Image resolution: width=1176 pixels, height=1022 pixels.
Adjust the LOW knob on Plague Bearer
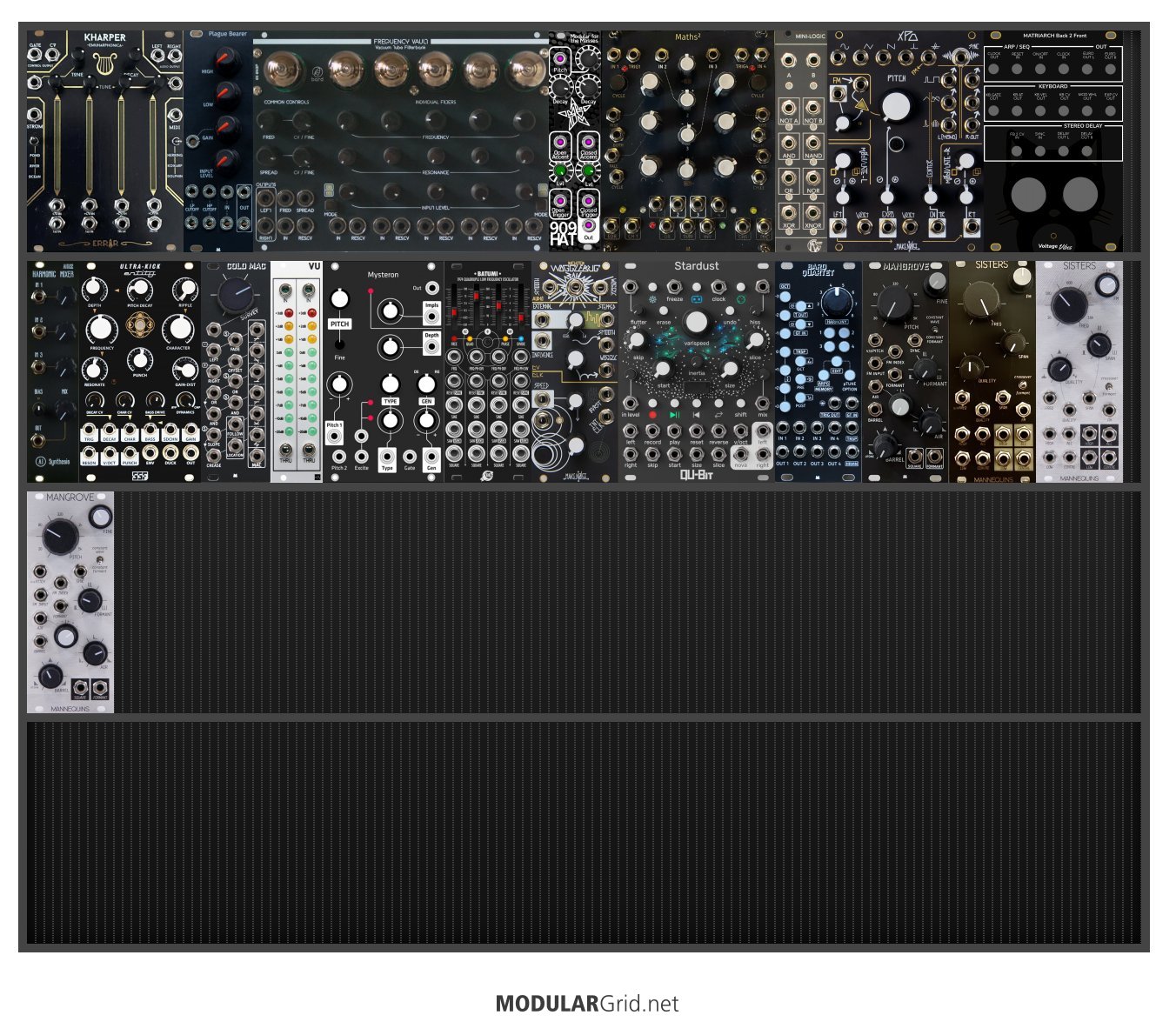226,93
